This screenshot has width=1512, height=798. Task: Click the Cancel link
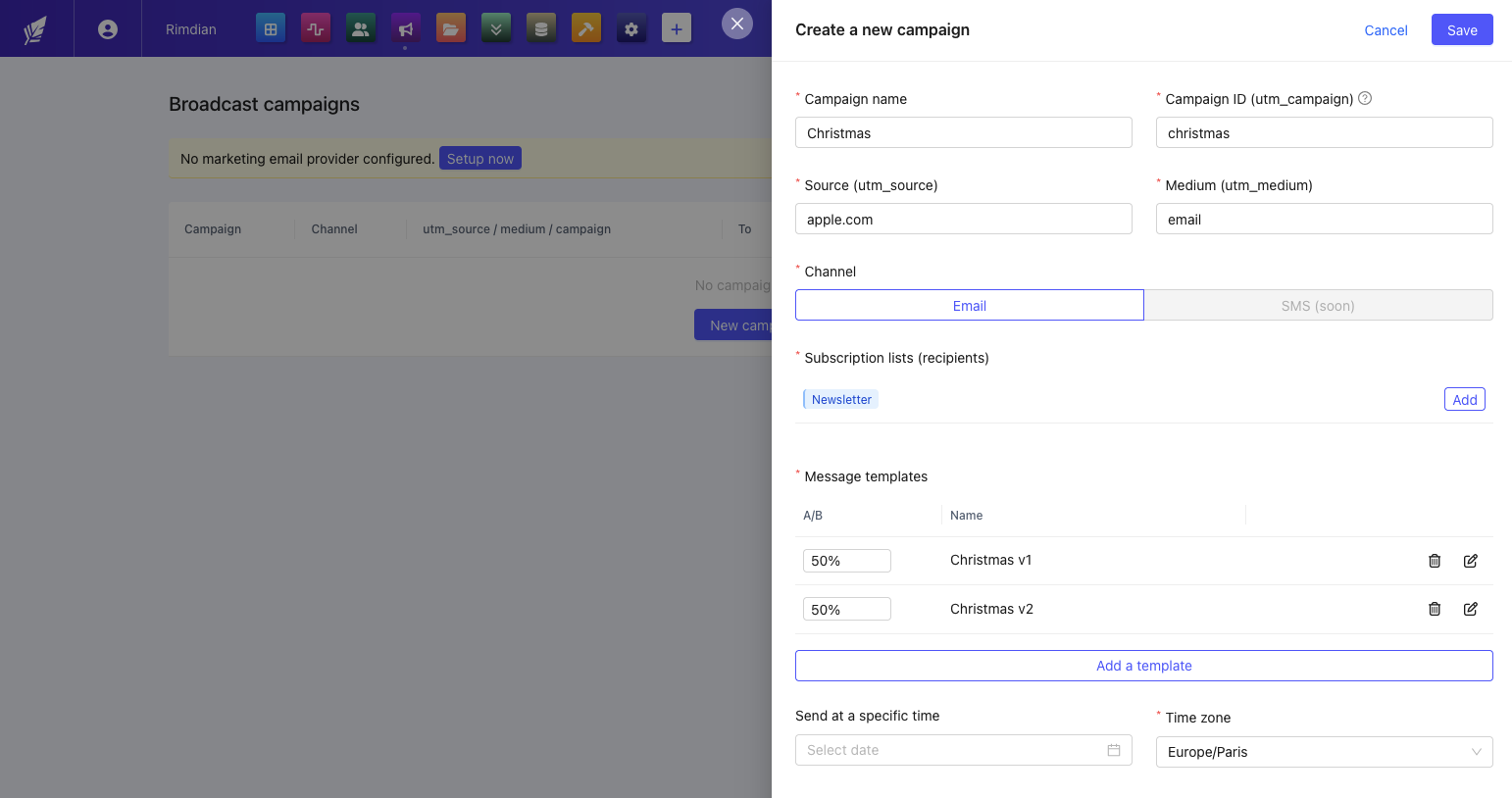[x=1386, y=30]
